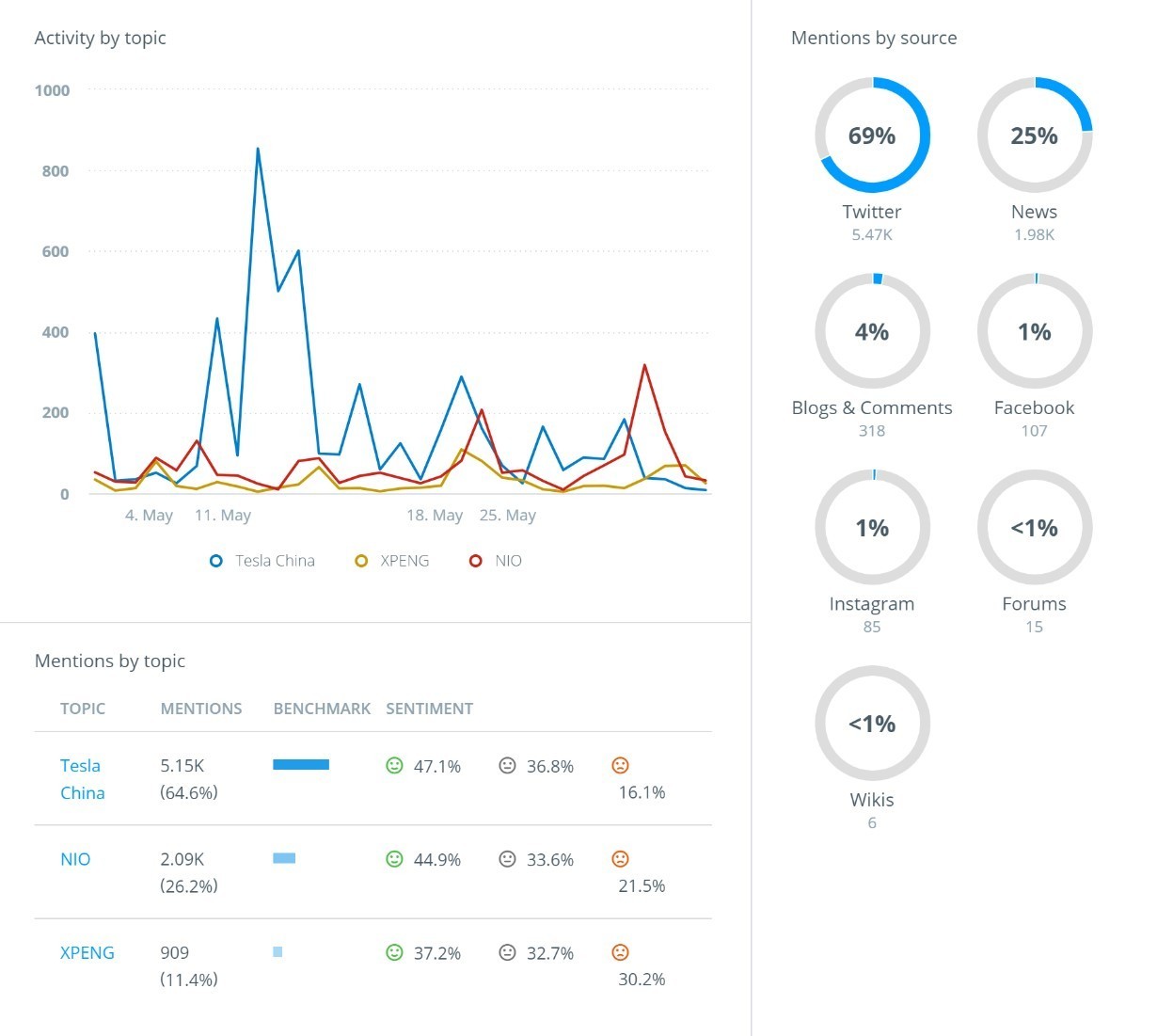Click the MENTIONS column header

(201, 709)
